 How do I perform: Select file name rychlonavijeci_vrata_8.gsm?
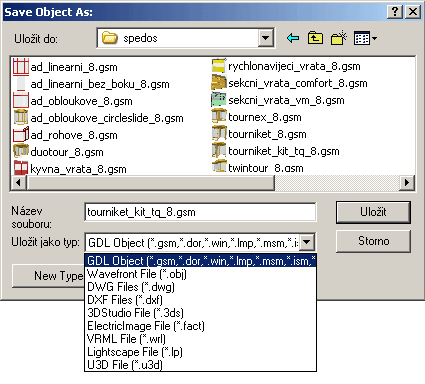294,66
